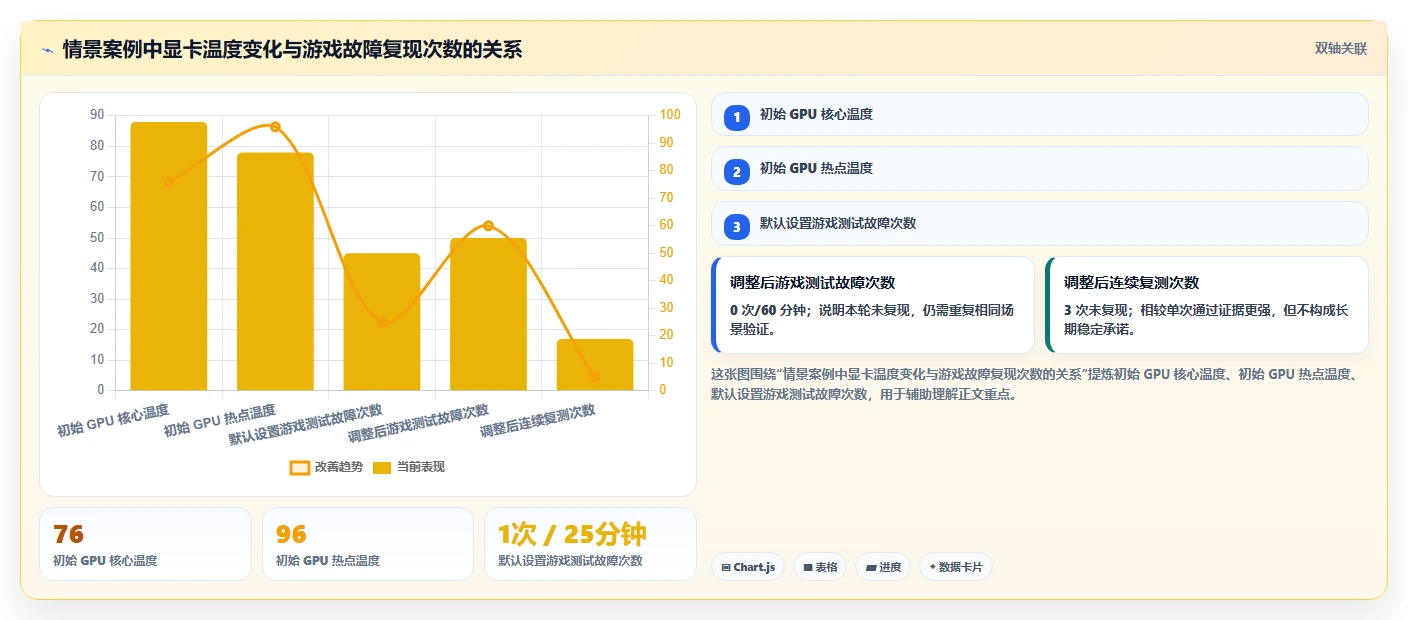Click the stat card showing 76

[145, 544]
